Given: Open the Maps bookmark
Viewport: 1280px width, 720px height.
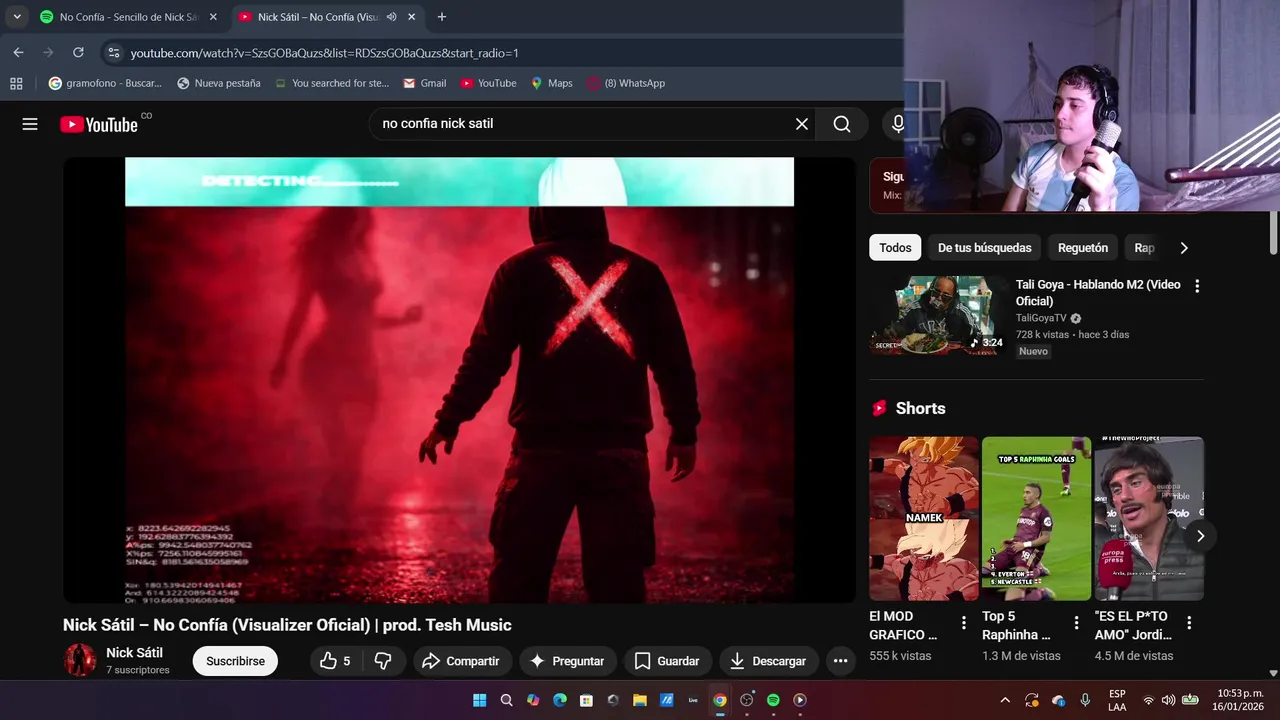Looking at the screenshot, I should pos(551,83).
